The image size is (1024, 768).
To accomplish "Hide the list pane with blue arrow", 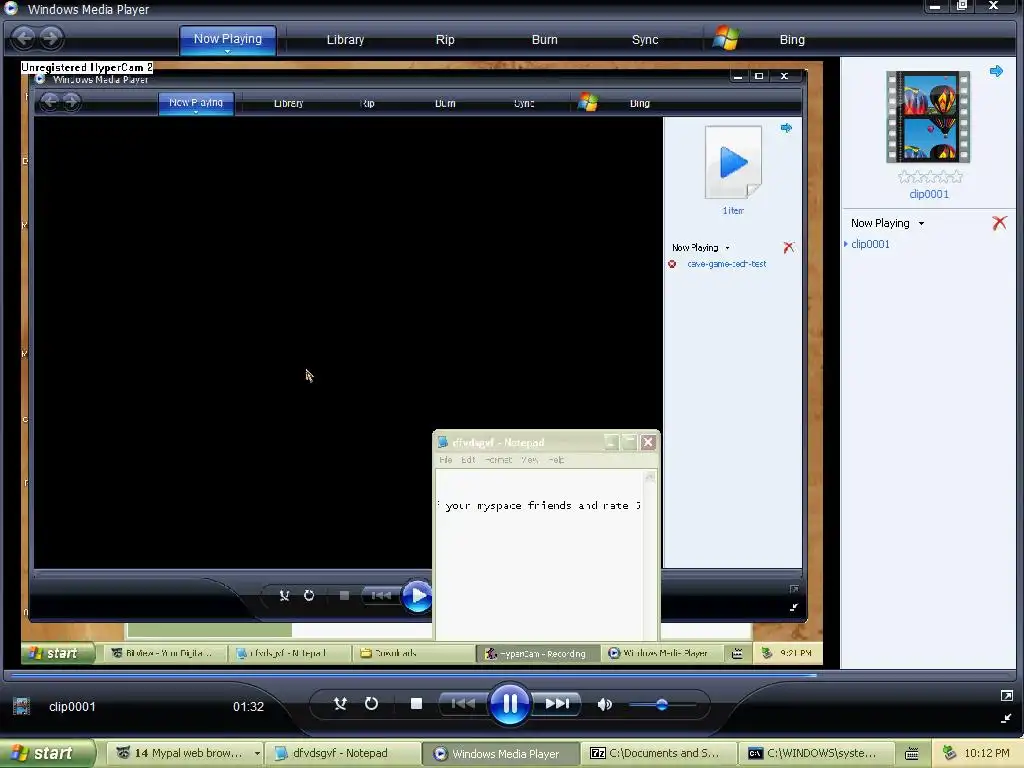I will (996, 71).
